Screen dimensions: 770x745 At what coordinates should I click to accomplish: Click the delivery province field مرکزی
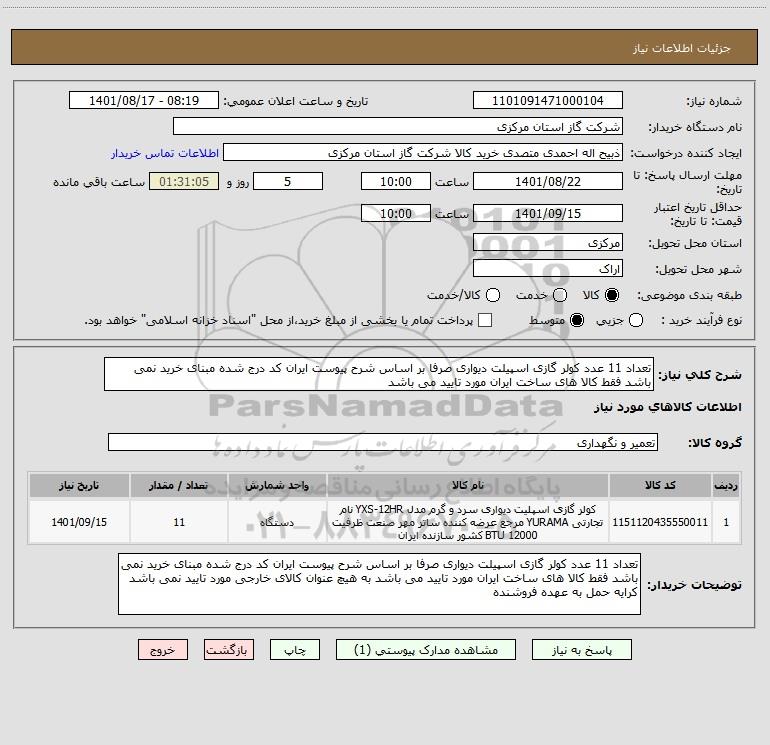coord(548,243)
